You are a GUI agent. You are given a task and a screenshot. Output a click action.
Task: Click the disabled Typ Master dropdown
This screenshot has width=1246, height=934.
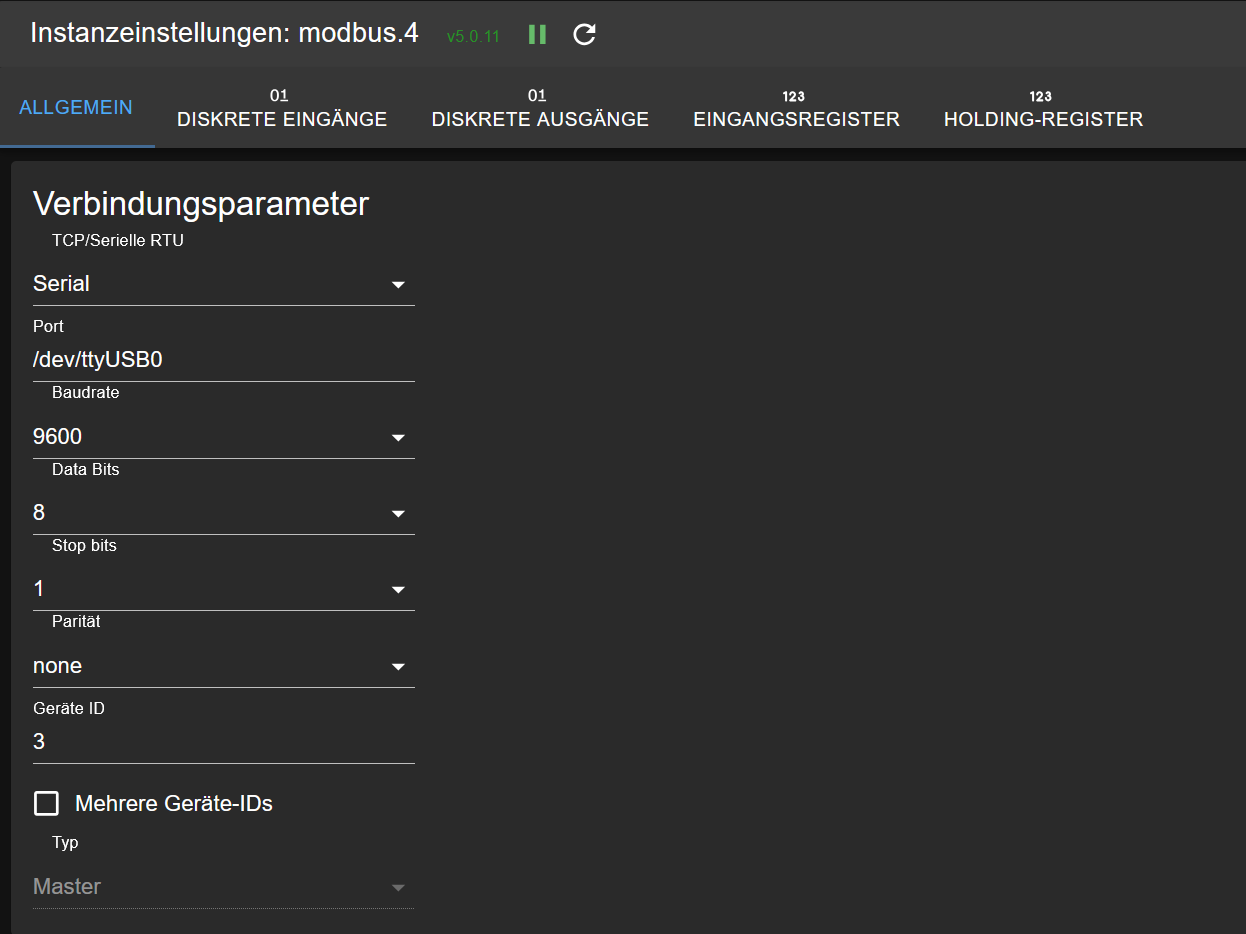(223, 887)
